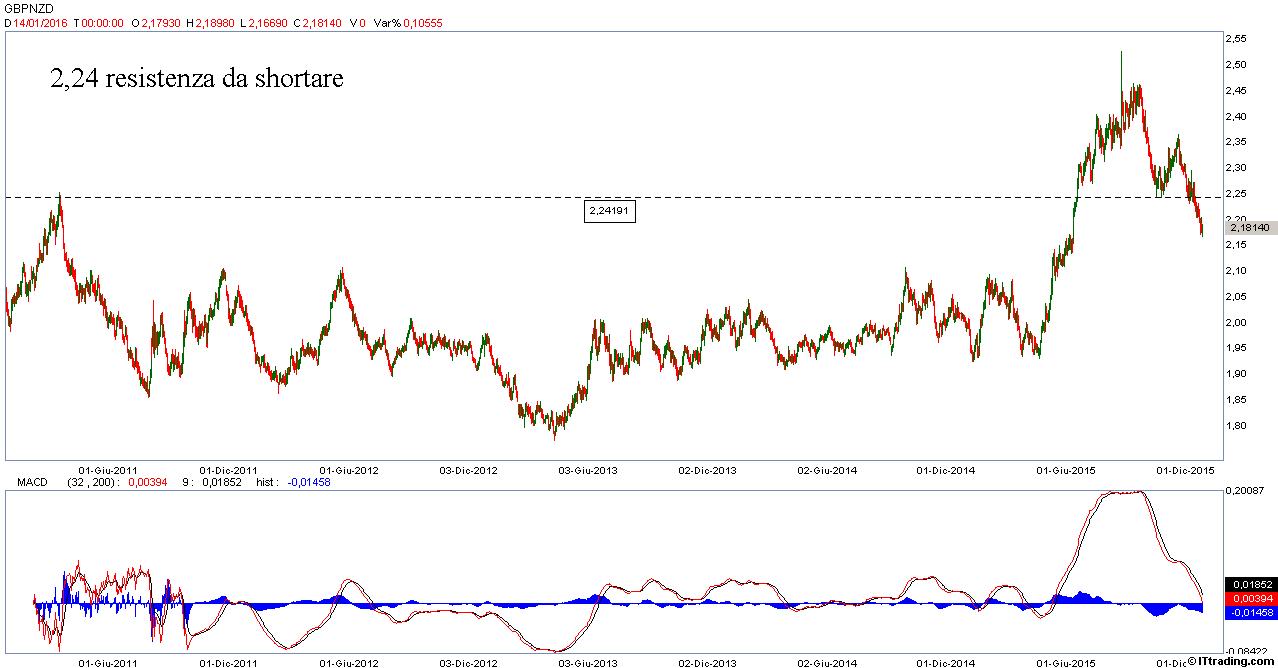Click the 01-Giu-2012 date on the MACD axis
The height and width of the screenshot is (668, 1278).
[349, 662]
